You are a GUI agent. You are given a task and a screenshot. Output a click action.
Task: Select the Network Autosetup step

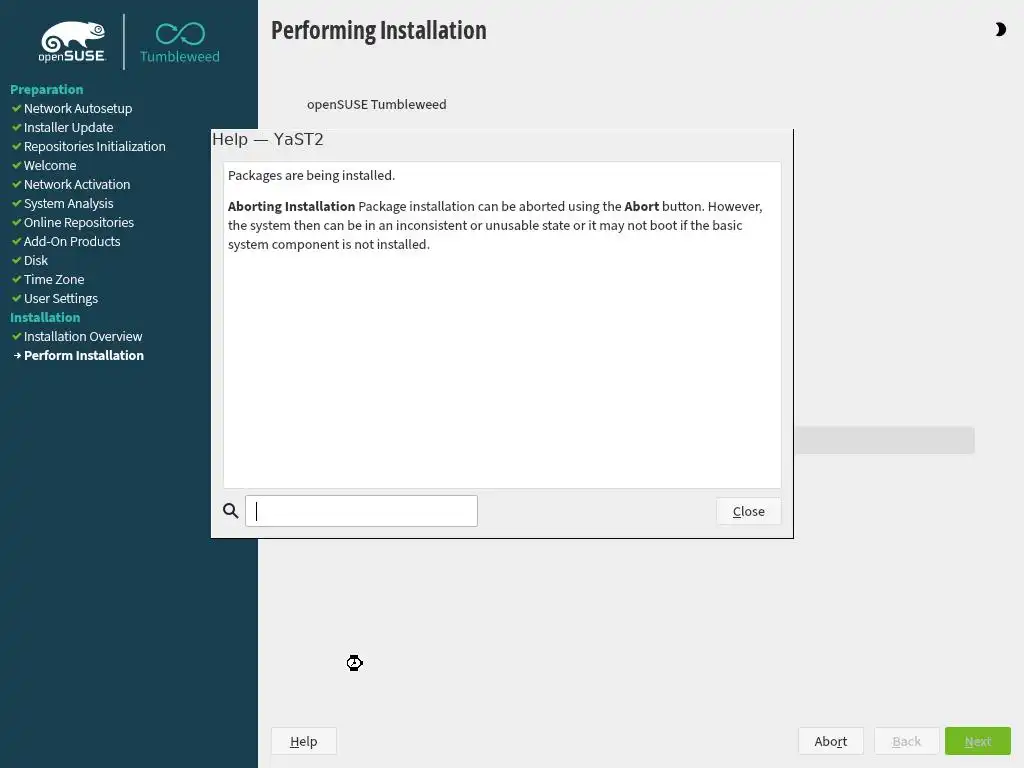point(78,108)
